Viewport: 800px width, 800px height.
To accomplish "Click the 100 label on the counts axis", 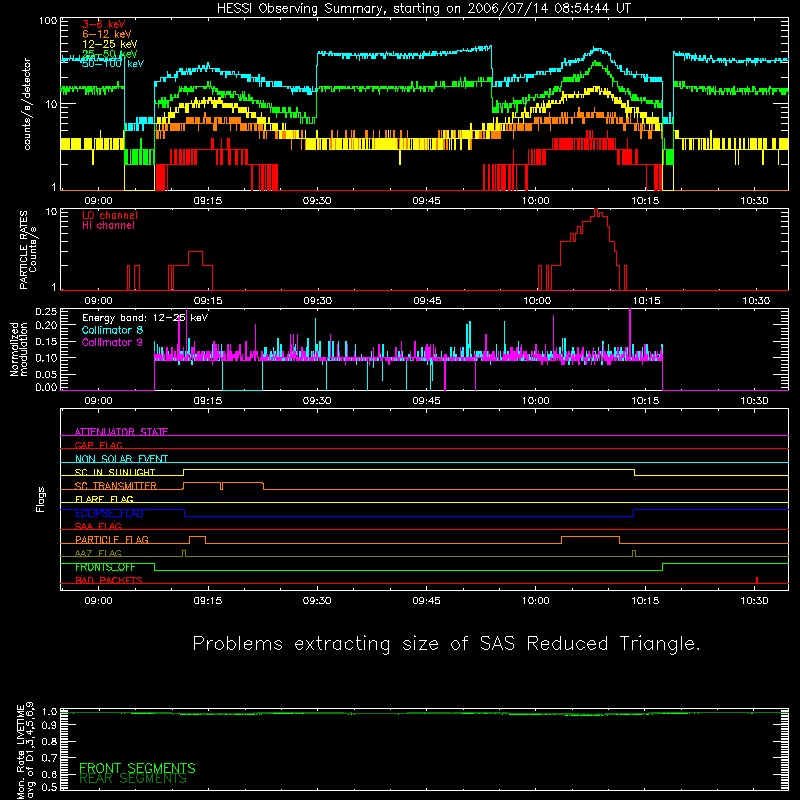I will pyautogui.click(x=47, y=21).
